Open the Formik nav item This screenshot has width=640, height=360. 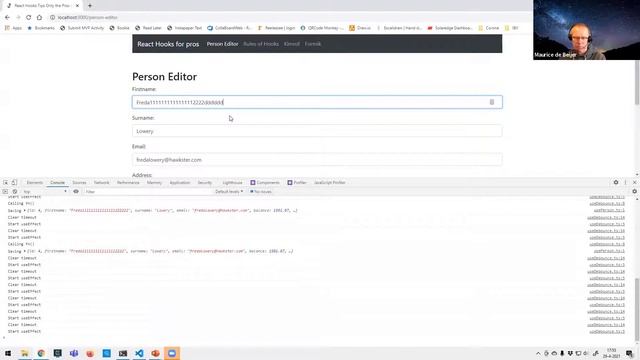pos(313,44)
